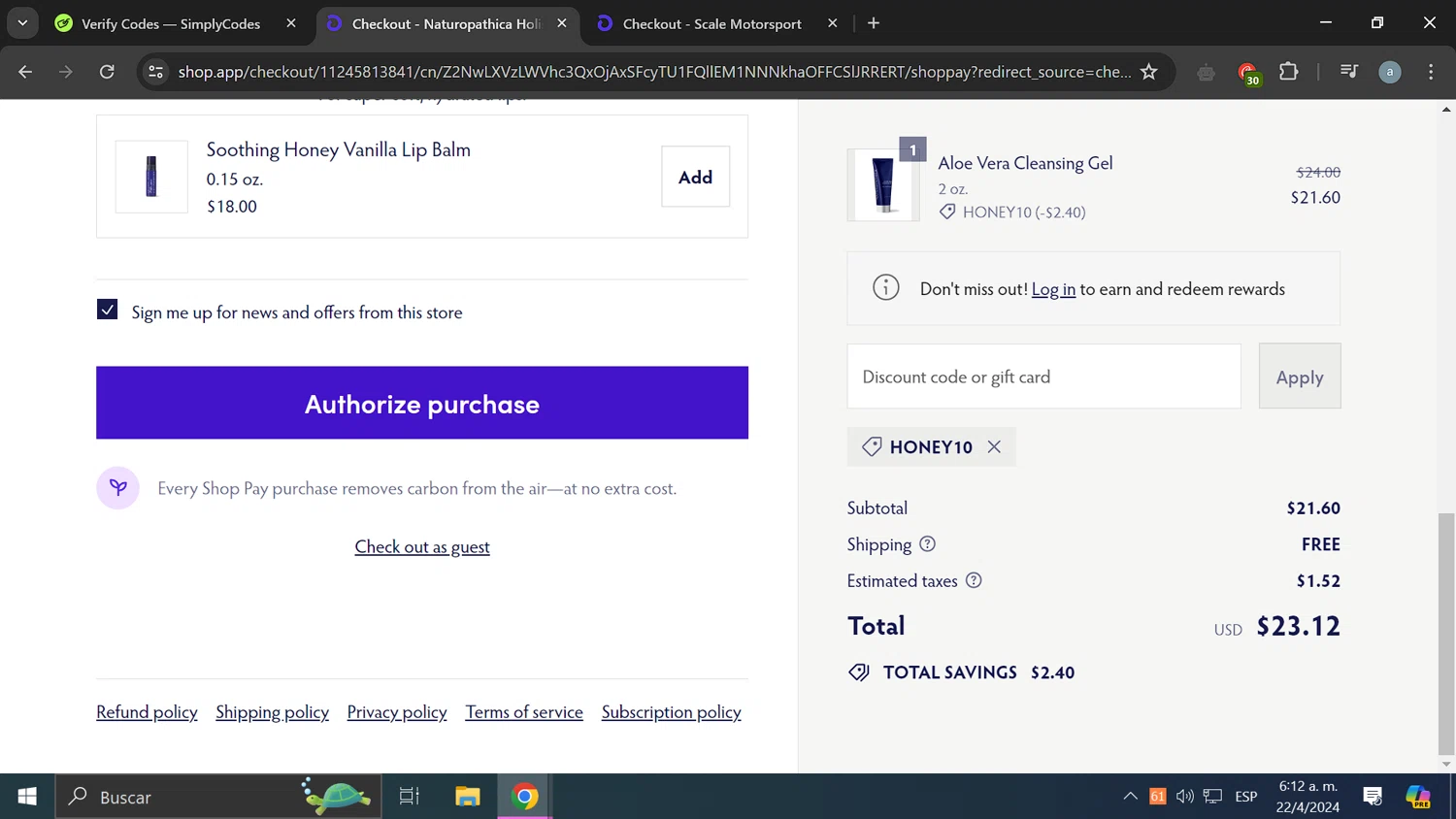This screenshot has height=819, width=1456.
Task: Click the grayed-out extension icon in toolbar
Action: click(1206, 72)
